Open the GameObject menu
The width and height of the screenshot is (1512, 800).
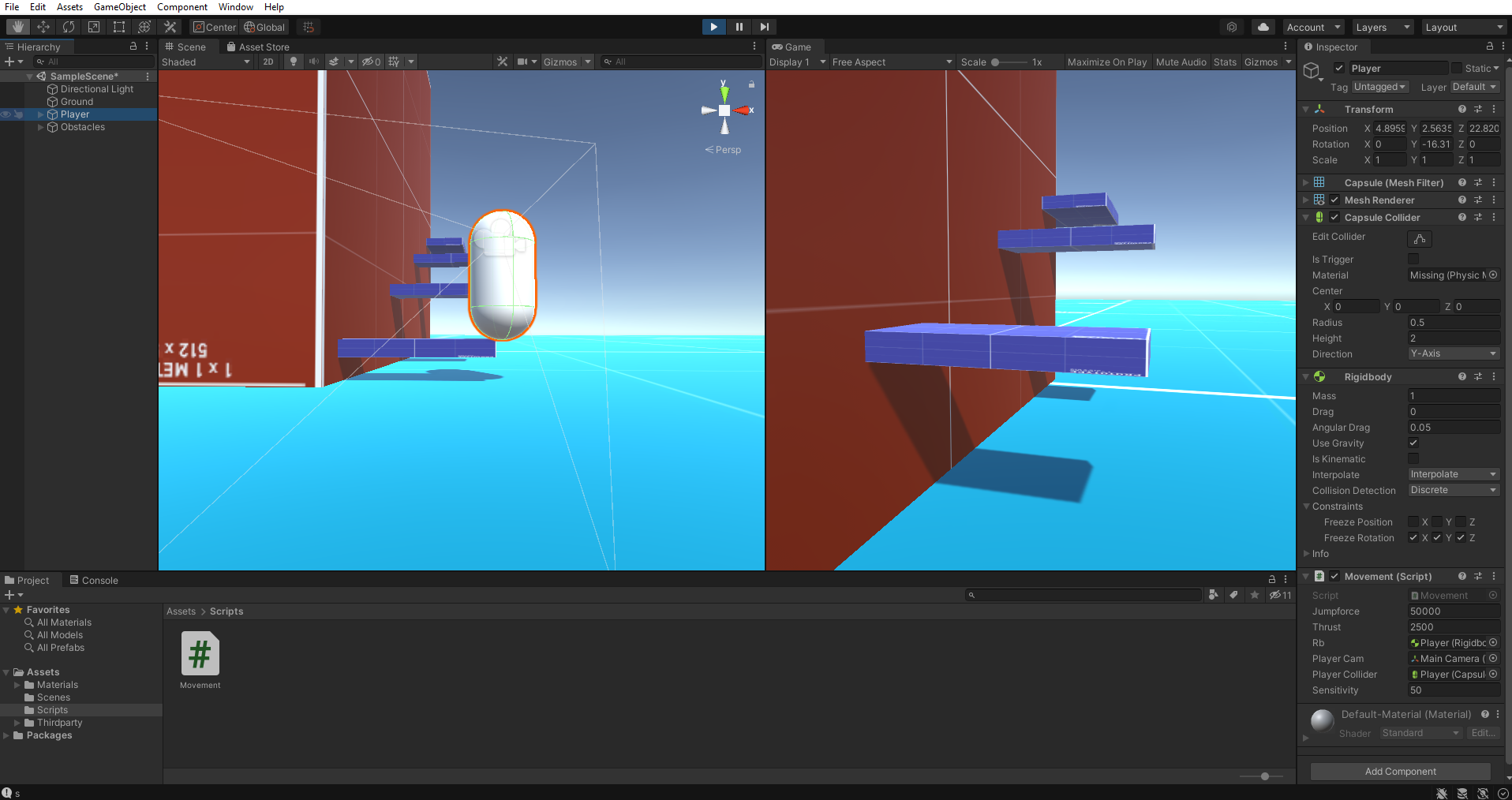(x=120, y=7)
